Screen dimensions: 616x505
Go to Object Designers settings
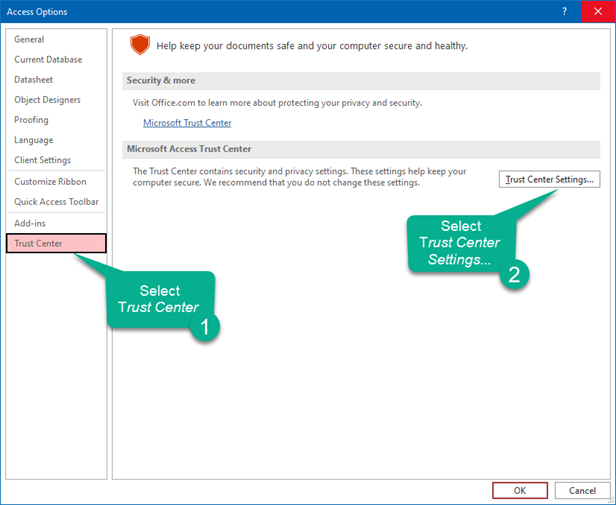[47, 100]
